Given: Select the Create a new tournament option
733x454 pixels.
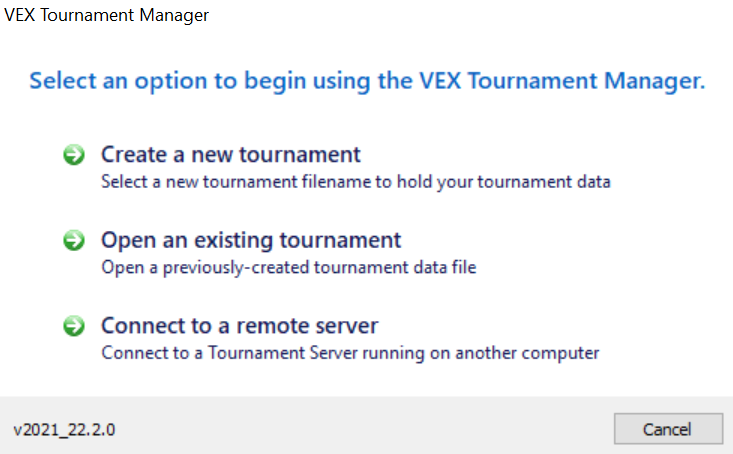Looking at the screenshot, I should [x=230, y=155].
